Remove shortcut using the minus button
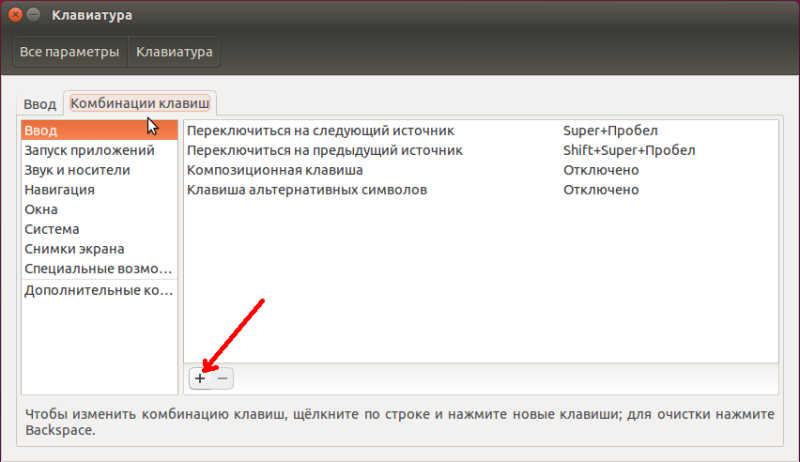Screen dimensions: 800x462 (x=222, y=378)
